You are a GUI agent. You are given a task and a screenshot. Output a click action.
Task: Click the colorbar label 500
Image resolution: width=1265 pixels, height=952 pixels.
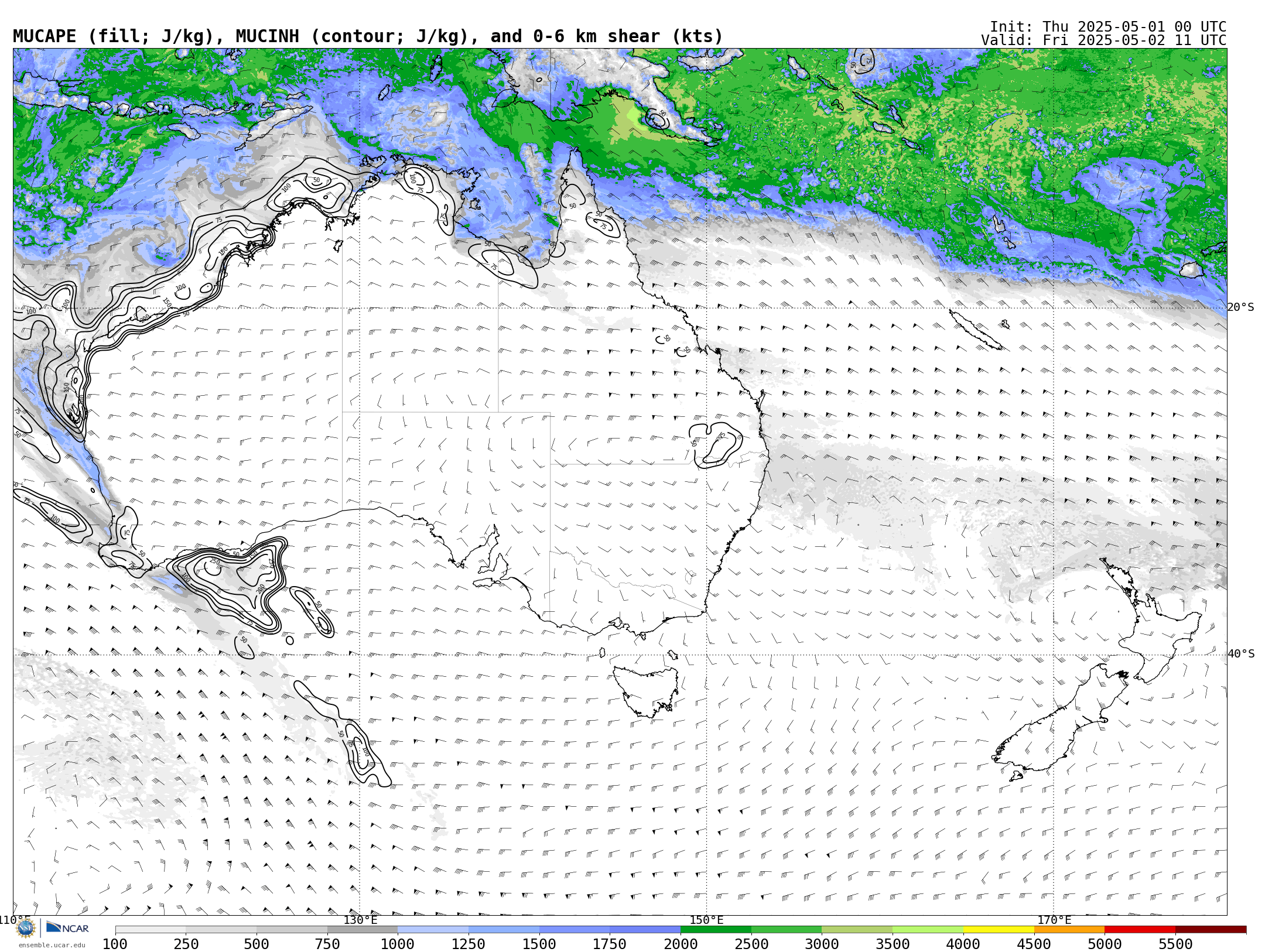pyautogui.click(x=257, y=944)
